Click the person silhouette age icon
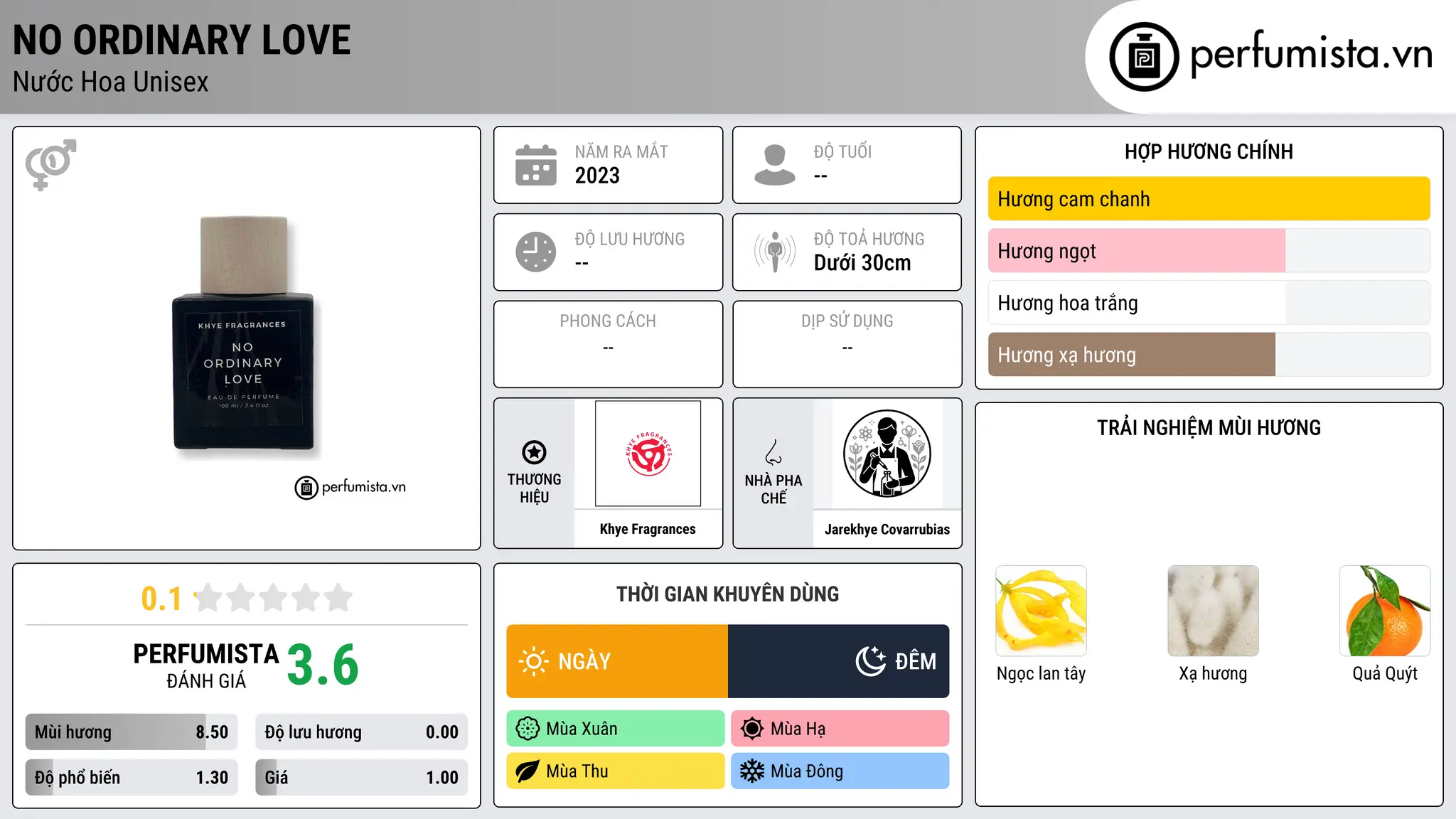Screen dimensions: 1456x819 tap(775, 165)
